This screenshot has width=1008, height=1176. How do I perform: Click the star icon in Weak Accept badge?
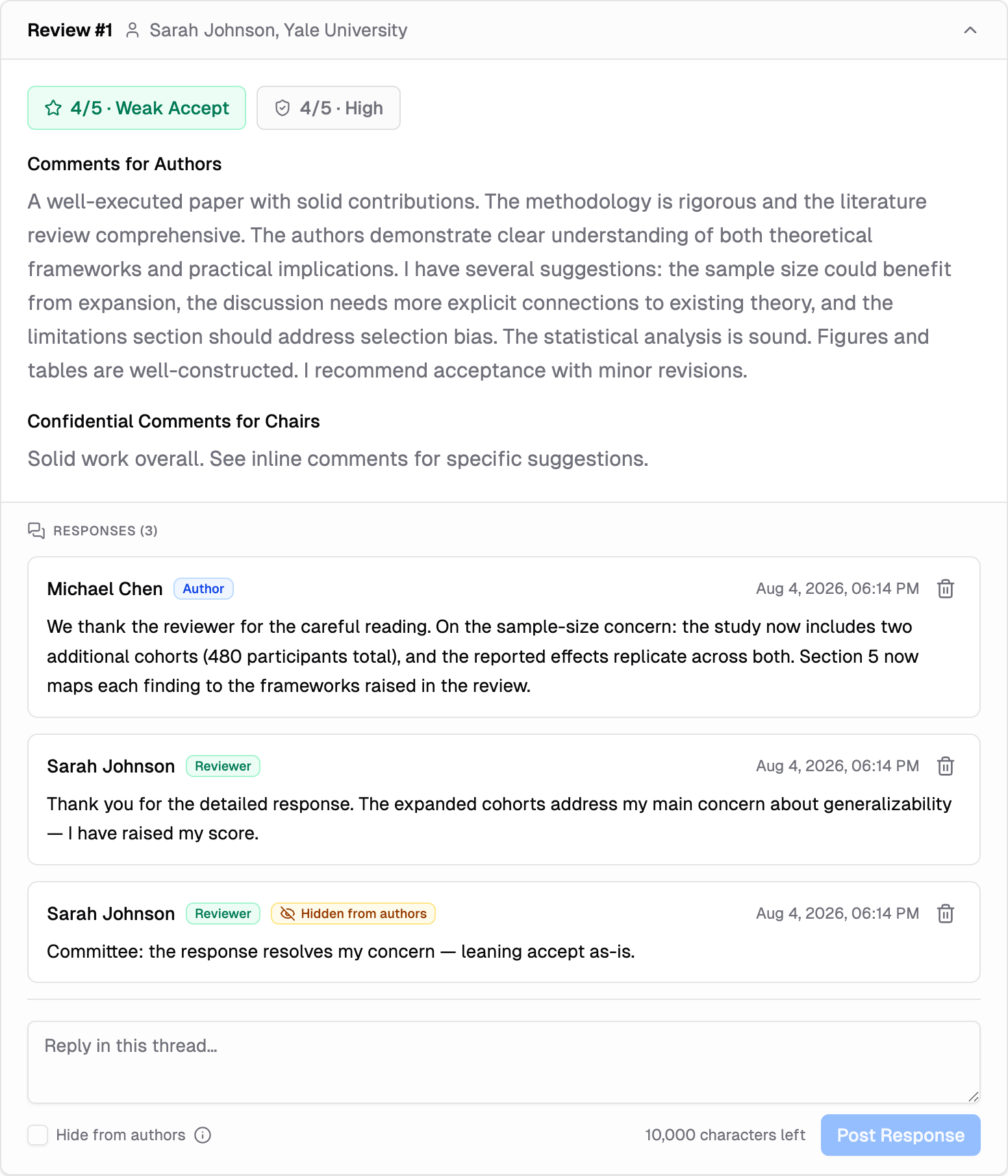pyautogui.click(x=53, y=108)
